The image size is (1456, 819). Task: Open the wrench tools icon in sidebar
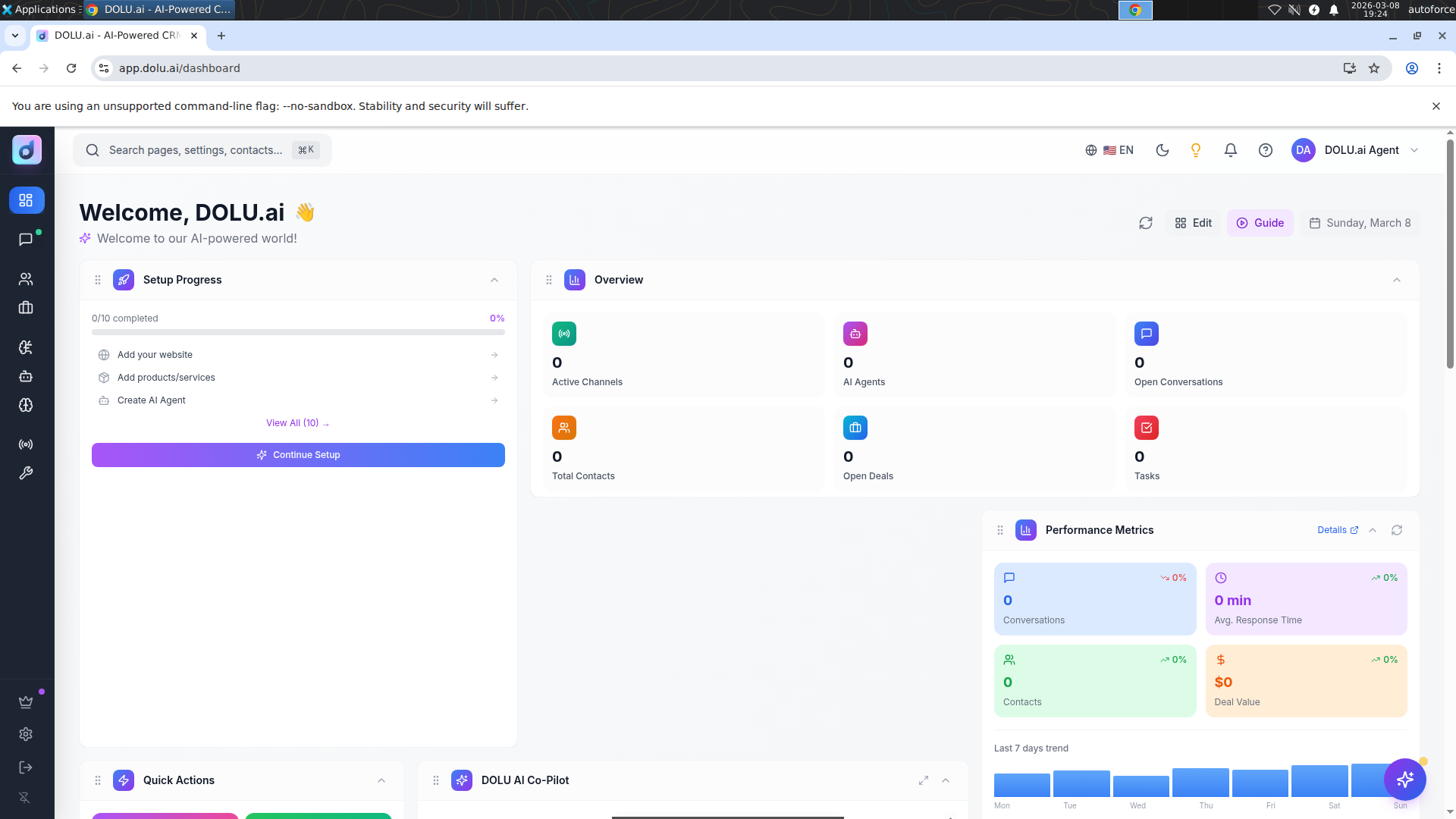pyautogui.click(x=26, y=473)
